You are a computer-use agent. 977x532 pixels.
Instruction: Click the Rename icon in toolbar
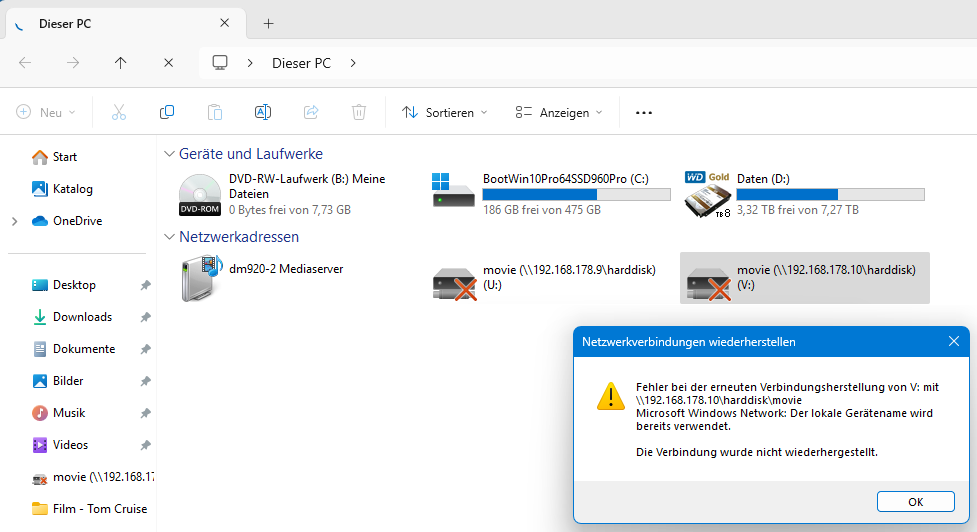point(263,113)
